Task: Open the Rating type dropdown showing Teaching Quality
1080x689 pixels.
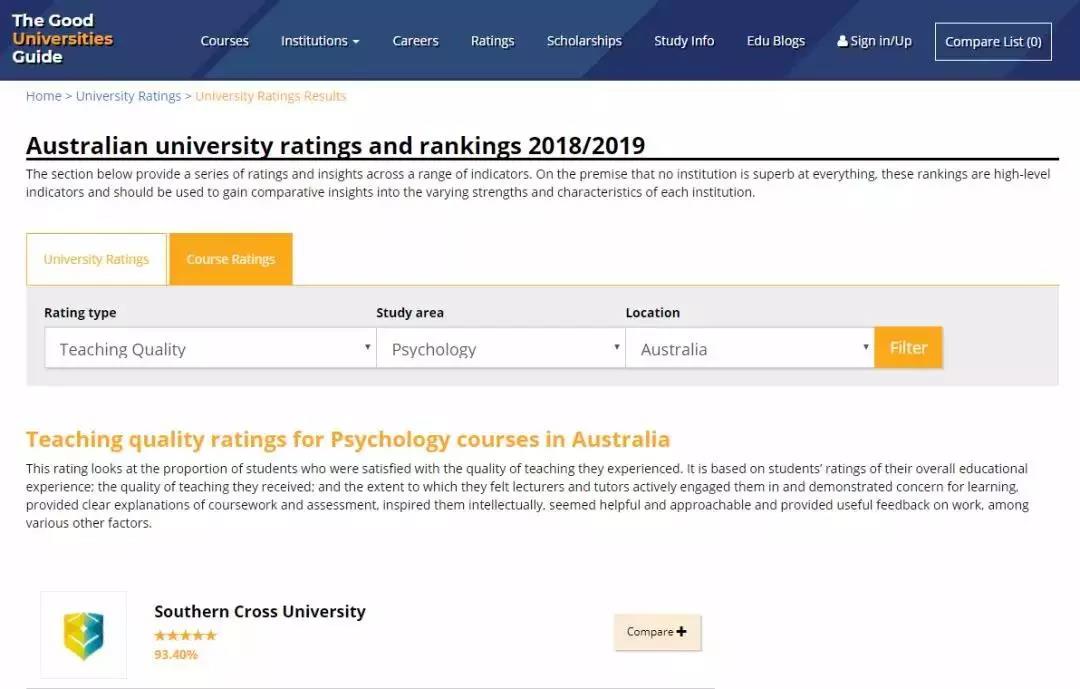Action: tap(210, 348)
